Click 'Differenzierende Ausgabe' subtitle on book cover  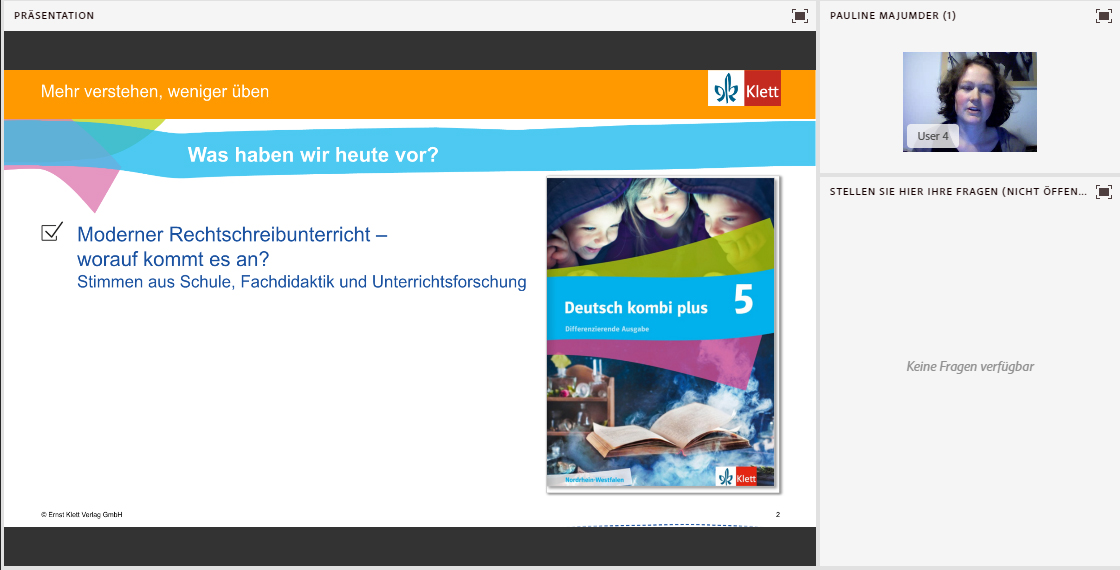606,329
